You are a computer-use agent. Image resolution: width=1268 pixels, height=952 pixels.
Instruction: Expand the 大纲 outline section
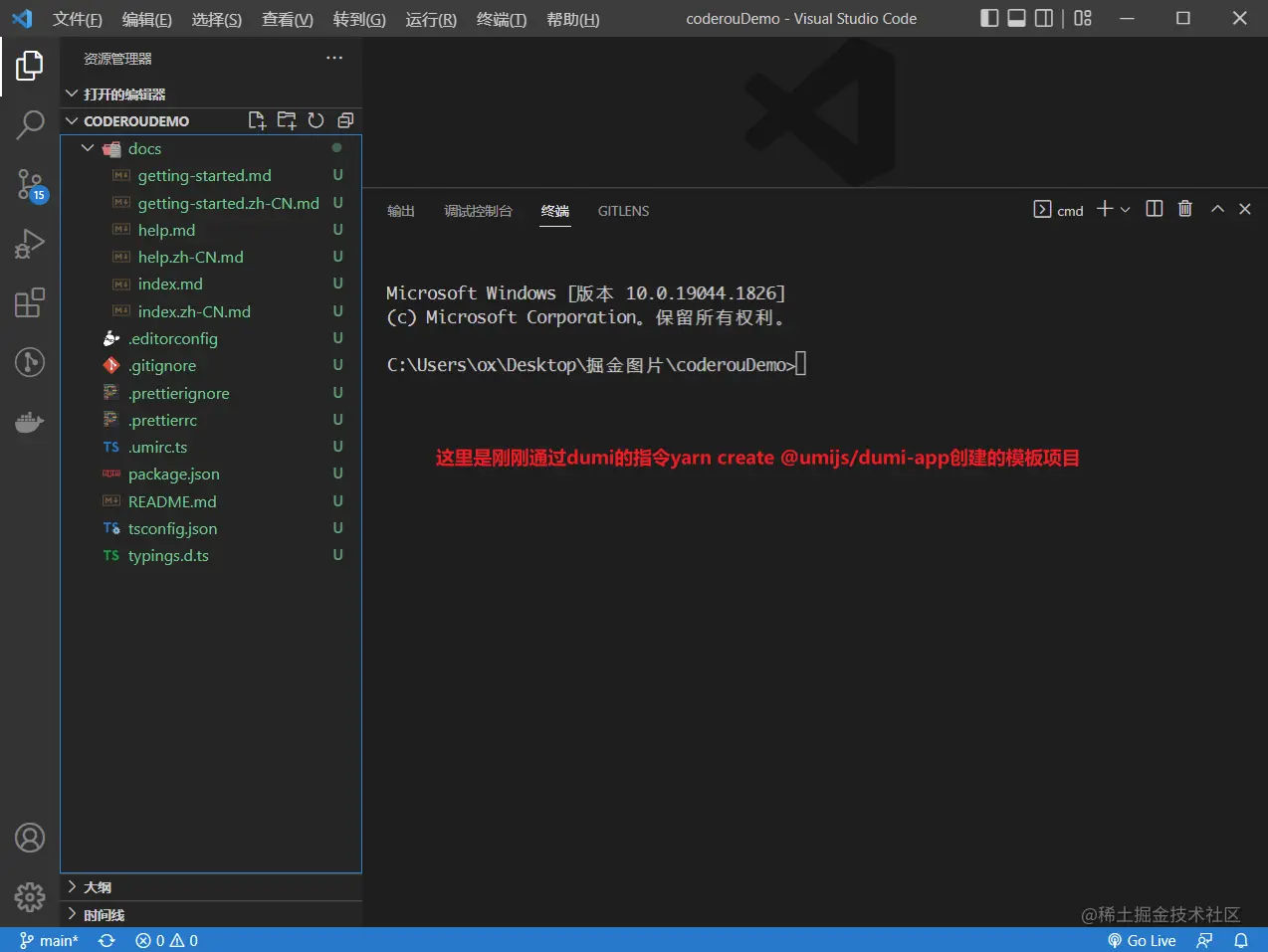tap(211, 887)
